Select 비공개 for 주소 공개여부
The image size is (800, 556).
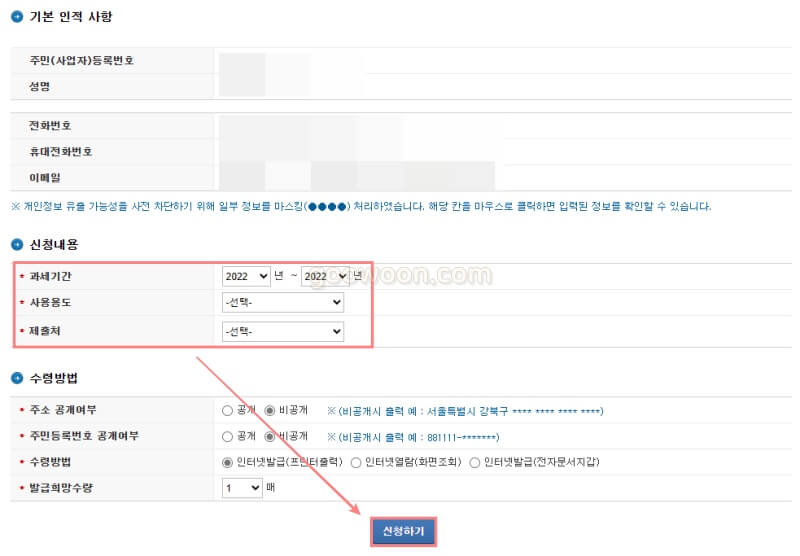[x=270, y=411]
